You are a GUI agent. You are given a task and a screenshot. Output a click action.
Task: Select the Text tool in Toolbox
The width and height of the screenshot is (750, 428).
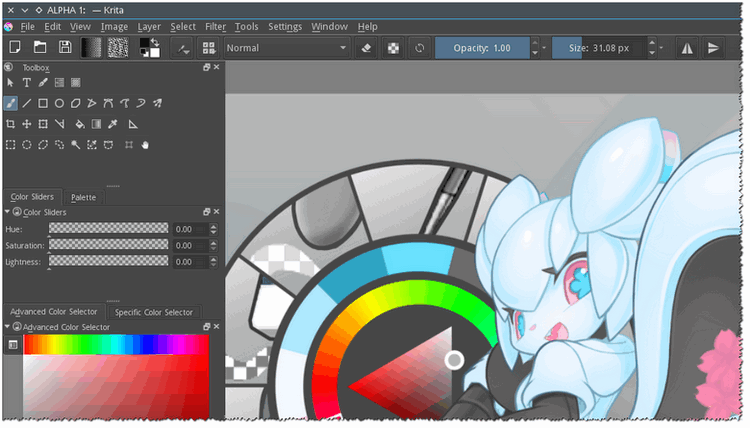pos(27,83)
